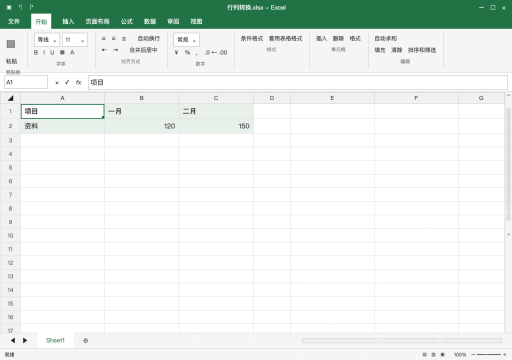512x360 pixels.
Task: Switch to the 开始 (Home) ribbon tab
Action: pos(41,22)
